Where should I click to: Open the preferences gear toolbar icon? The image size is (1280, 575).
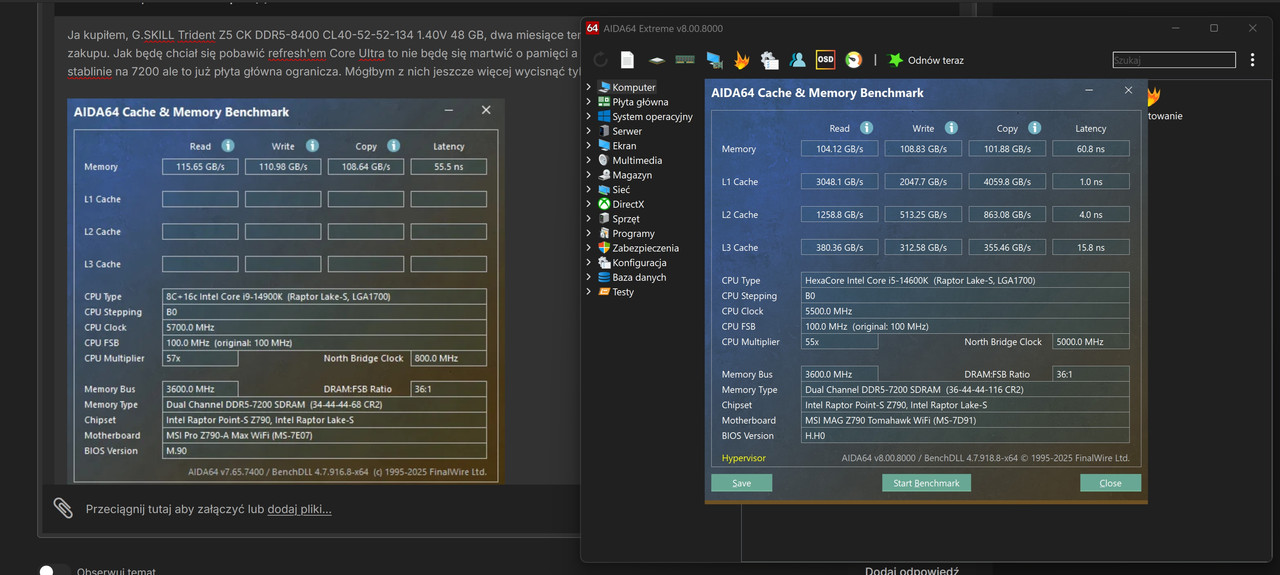point(769,60)
